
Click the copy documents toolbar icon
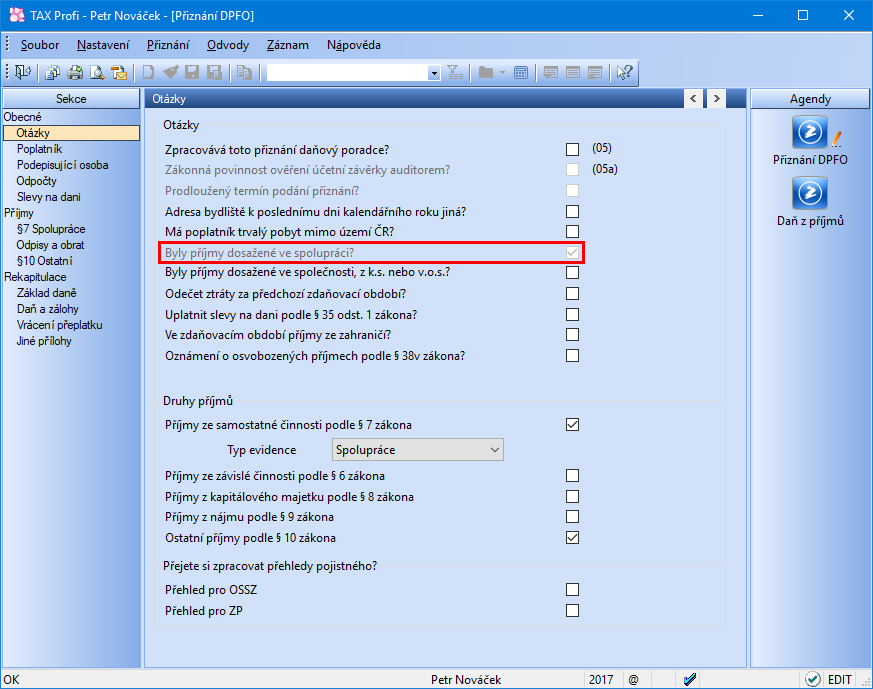click(x=53, y=72)
